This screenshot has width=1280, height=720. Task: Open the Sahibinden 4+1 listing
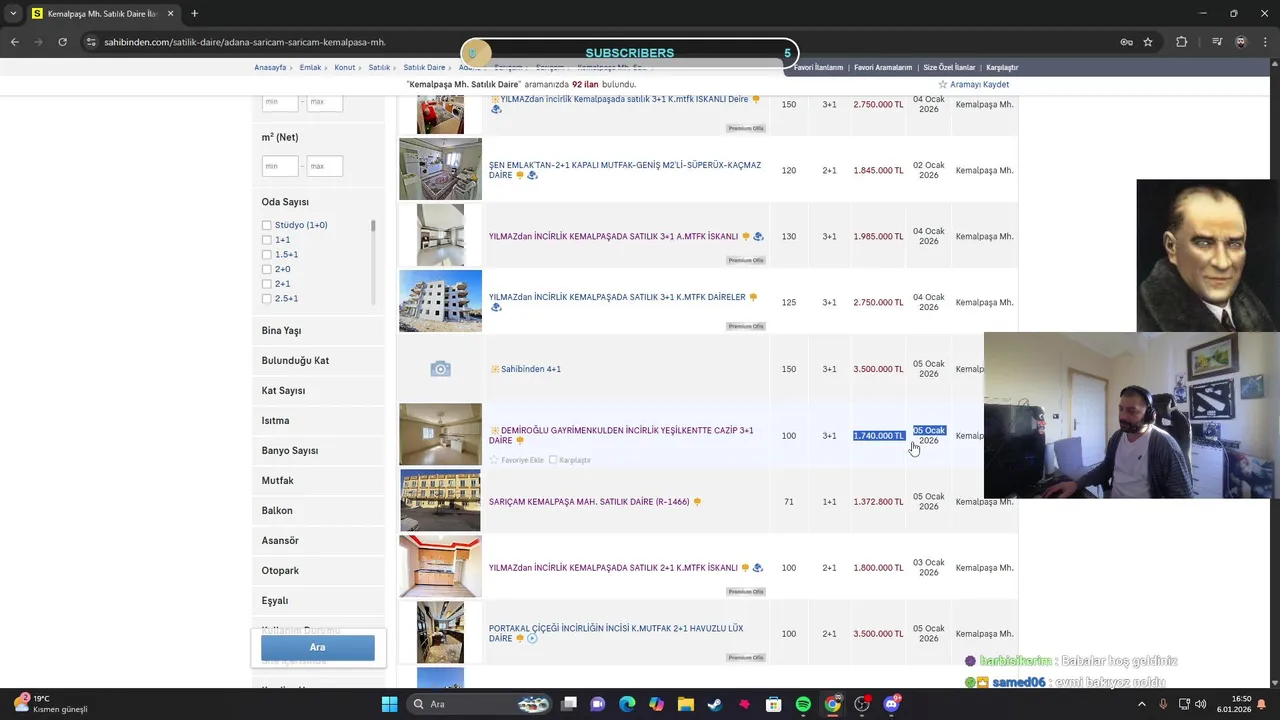530,369
